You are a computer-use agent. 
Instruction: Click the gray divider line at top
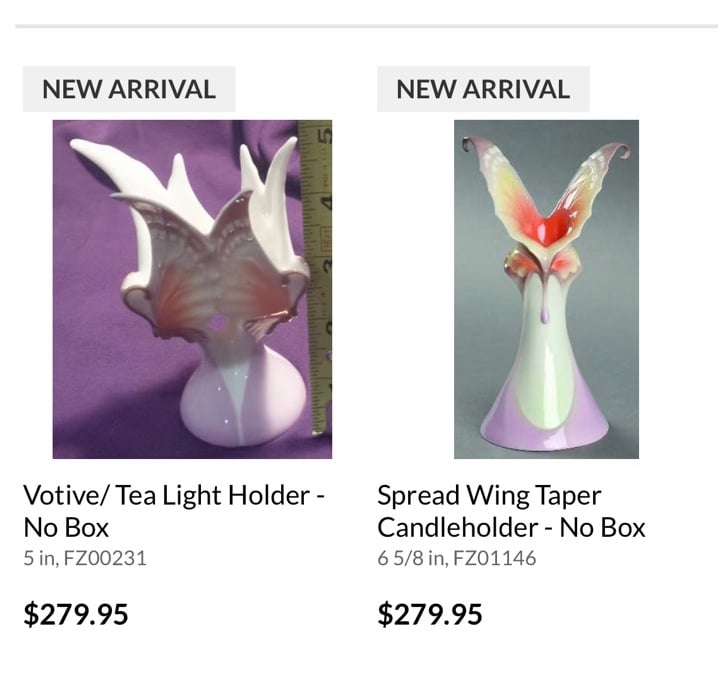pos(366,26)
